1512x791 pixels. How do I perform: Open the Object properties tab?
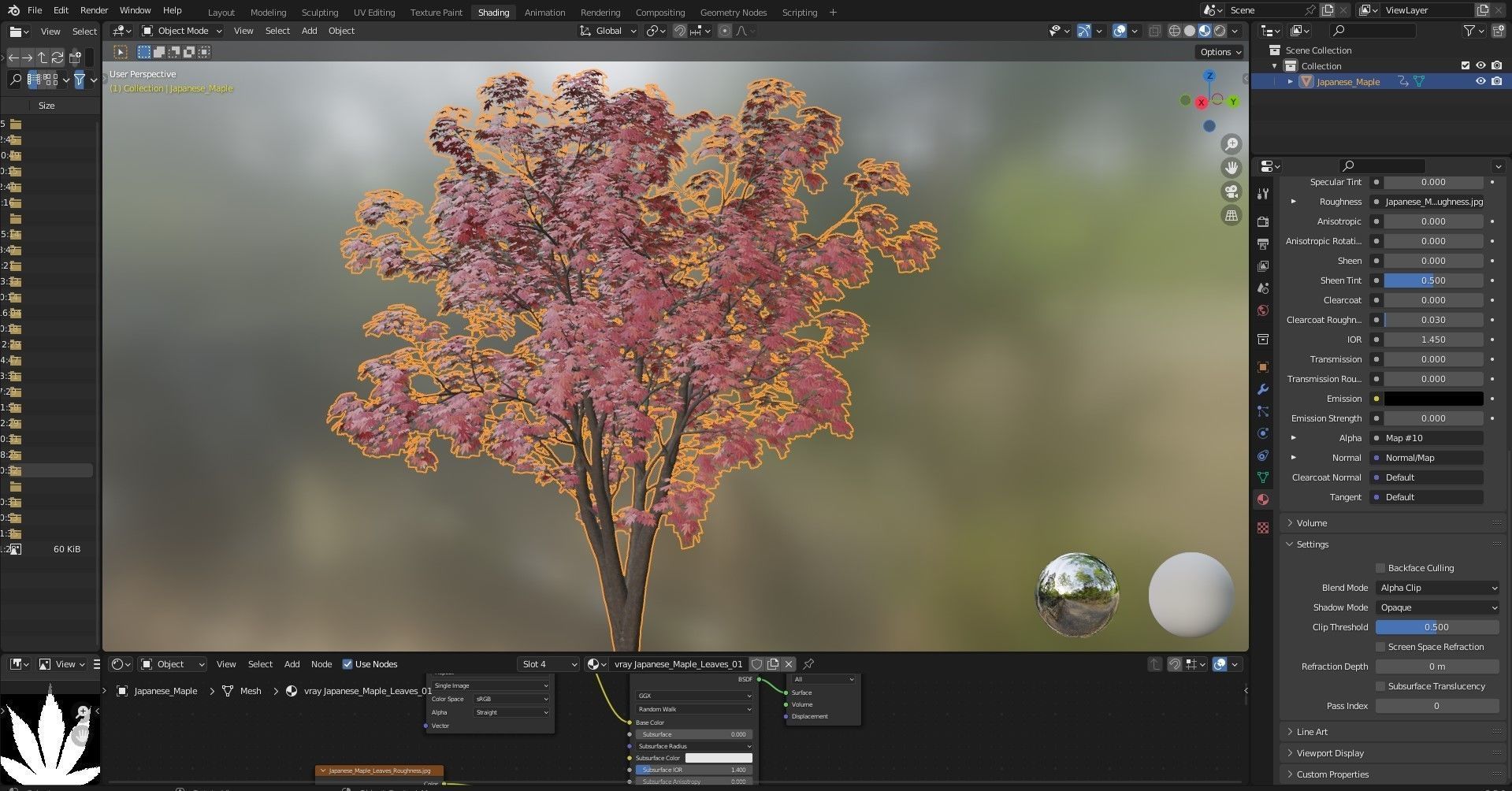[1263, 367]
